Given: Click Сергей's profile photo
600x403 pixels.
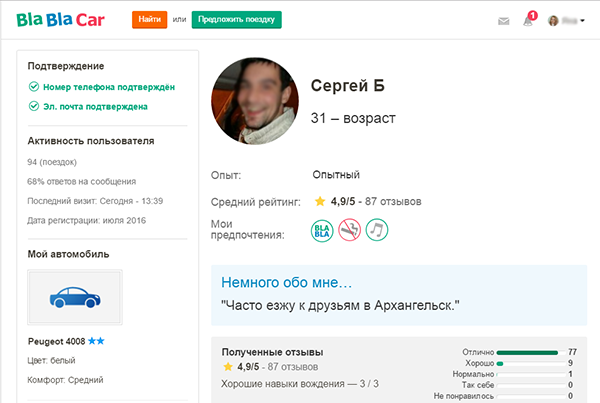Looking at the screenshot, I should (254, 101).
